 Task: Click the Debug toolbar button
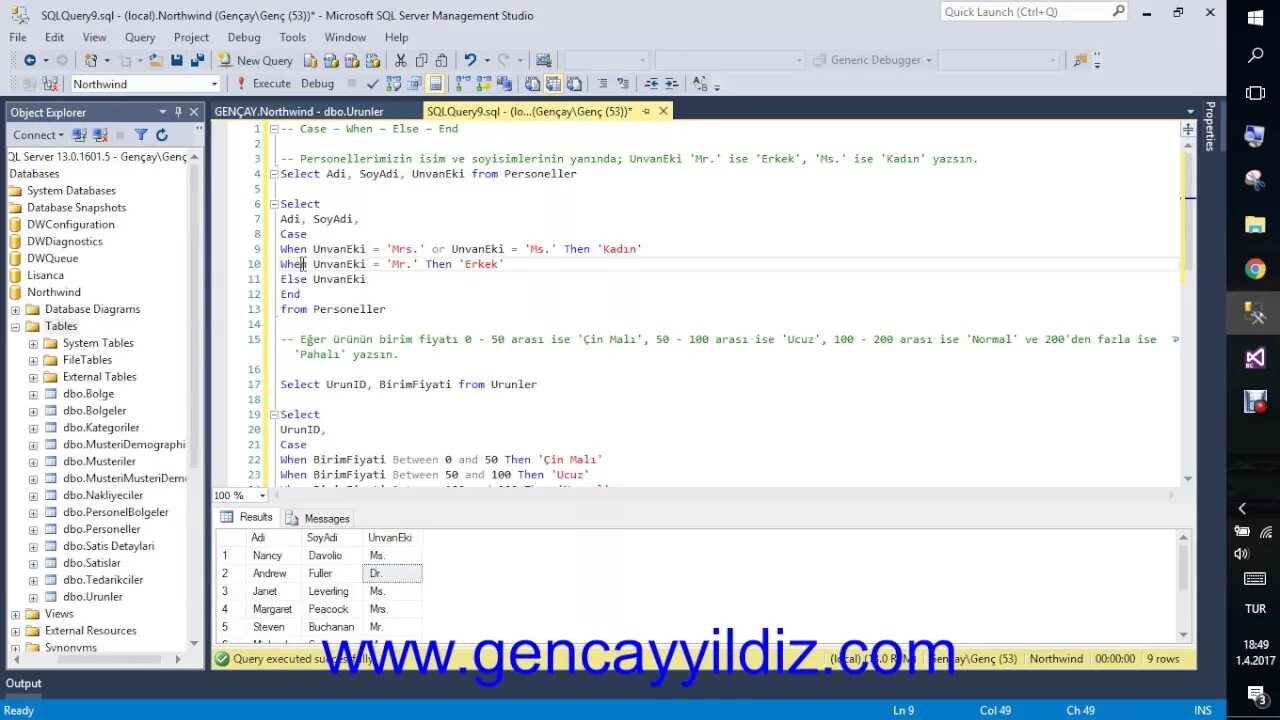coord(317,84)
